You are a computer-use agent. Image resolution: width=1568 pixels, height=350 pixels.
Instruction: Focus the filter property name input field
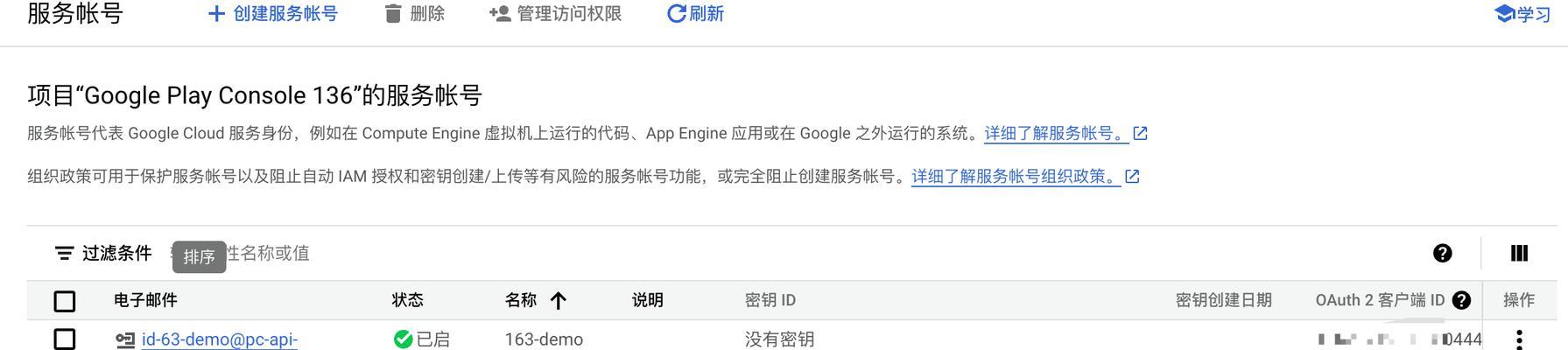point(788,253)
